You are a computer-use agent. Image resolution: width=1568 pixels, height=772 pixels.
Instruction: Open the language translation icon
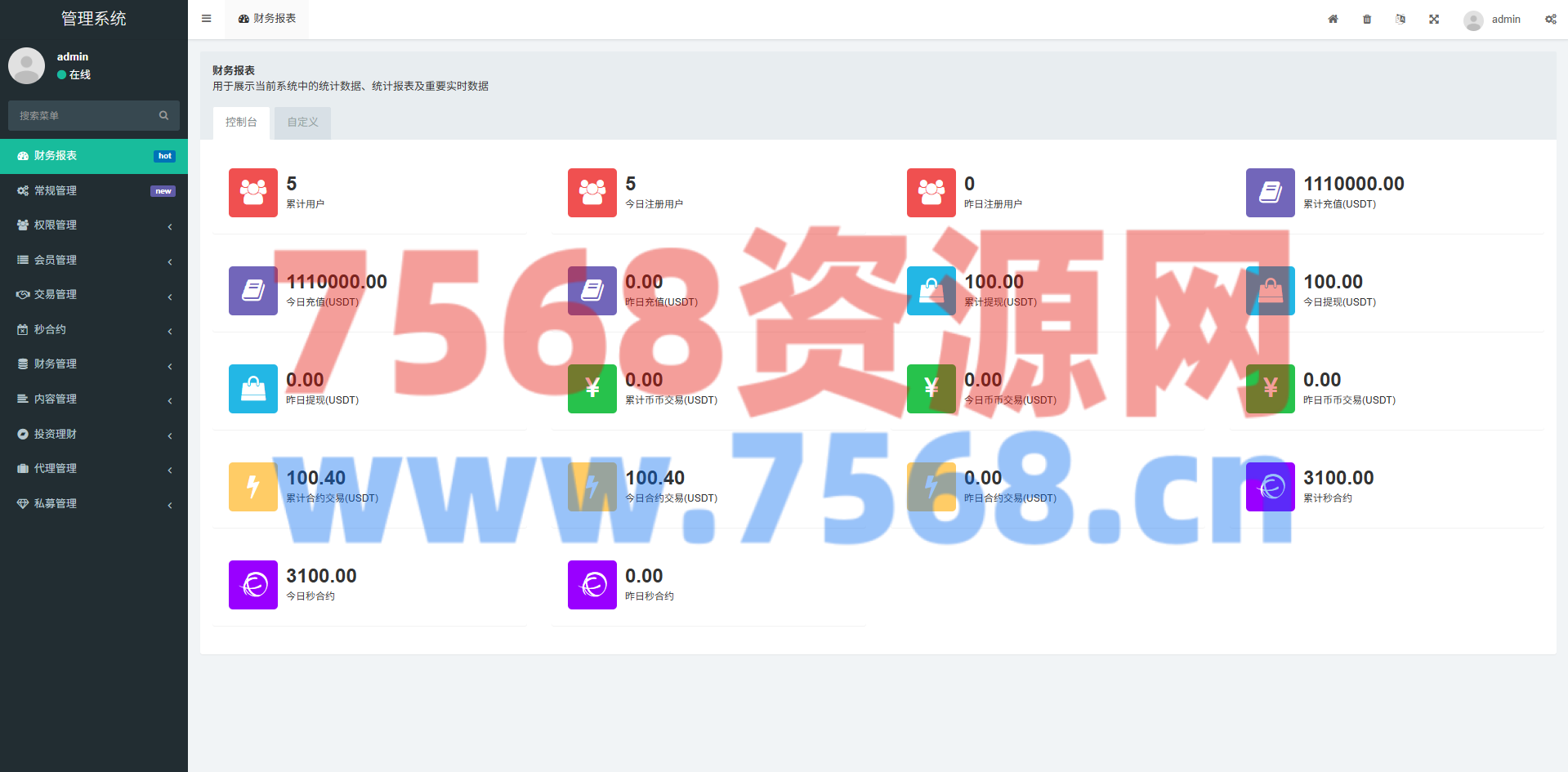tap(1400, 19)
